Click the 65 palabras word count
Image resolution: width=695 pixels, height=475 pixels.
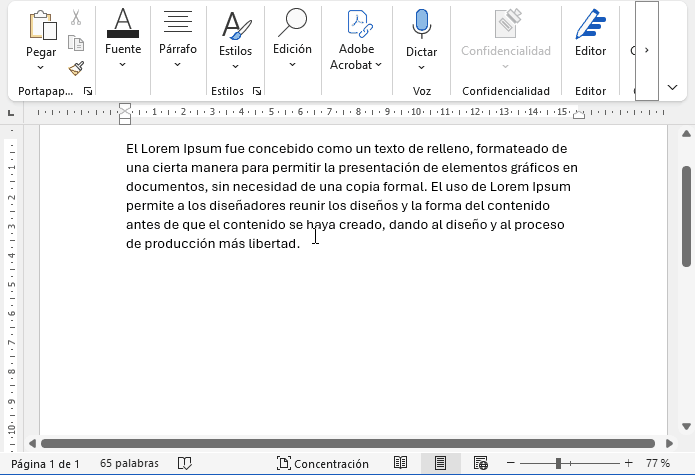[129, 464]
